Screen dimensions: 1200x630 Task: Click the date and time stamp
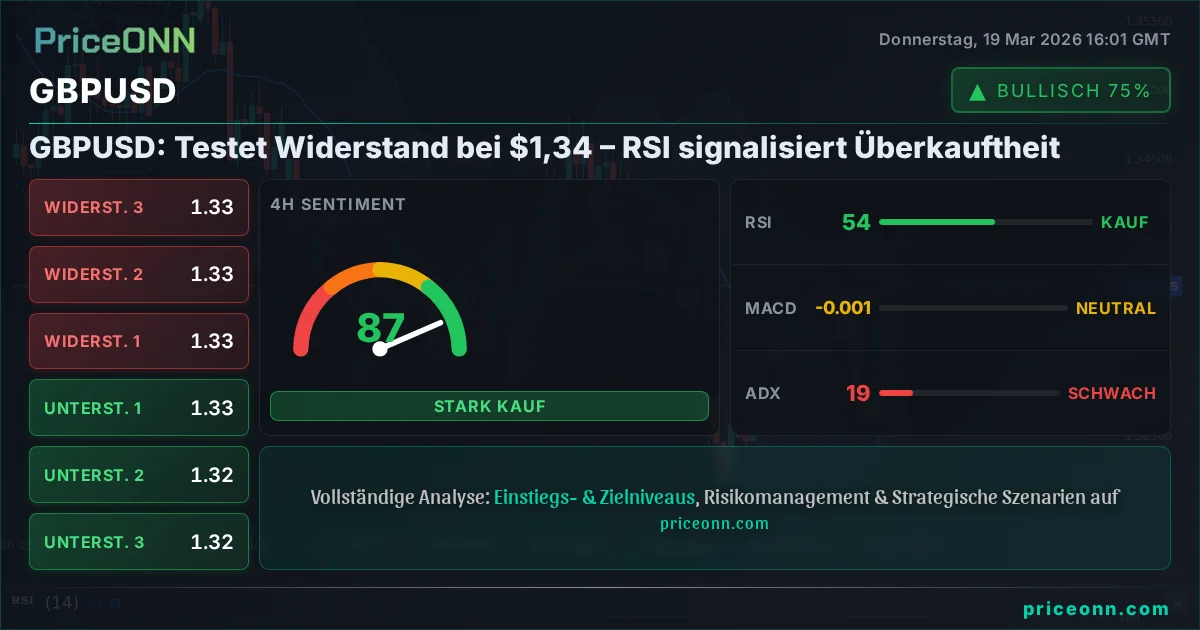[1024, 40]
